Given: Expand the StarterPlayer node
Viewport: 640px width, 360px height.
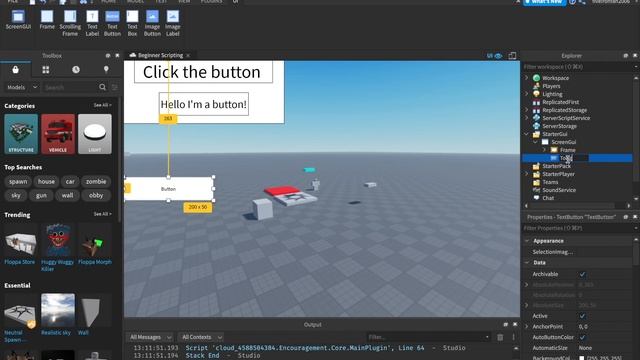Looking at the screenshot, I should pos(527,174).
